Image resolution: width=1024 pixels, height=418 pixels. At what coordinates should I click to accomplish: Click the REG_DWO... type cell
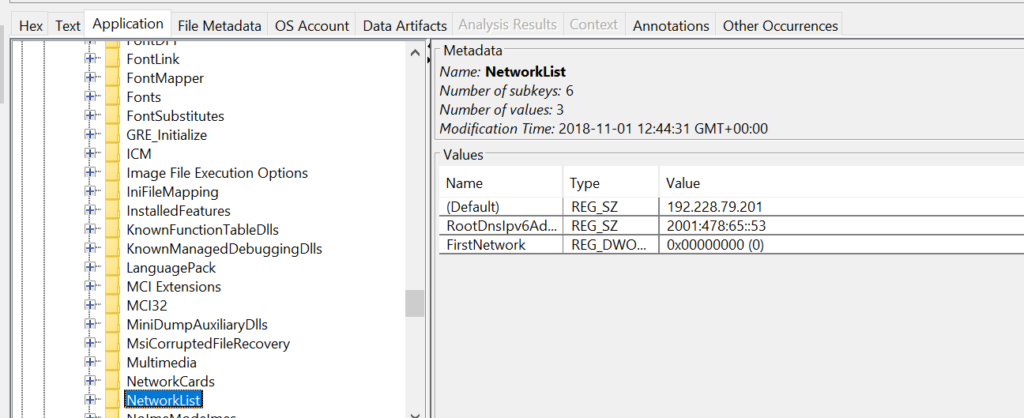610,245
